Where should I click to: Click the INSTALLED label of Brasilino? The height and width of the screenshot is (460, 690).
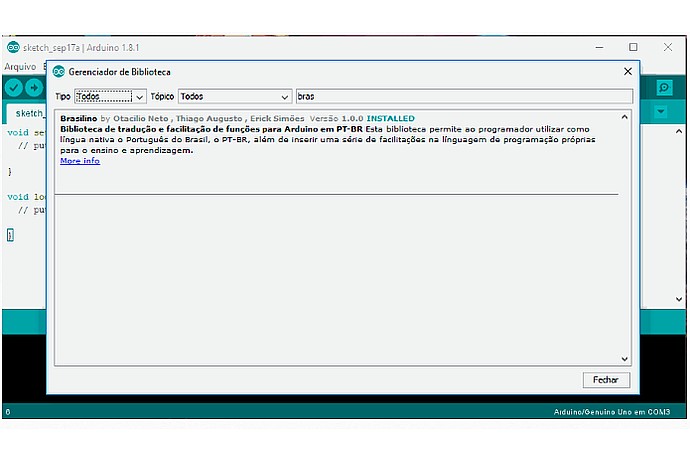coord(391,118)
